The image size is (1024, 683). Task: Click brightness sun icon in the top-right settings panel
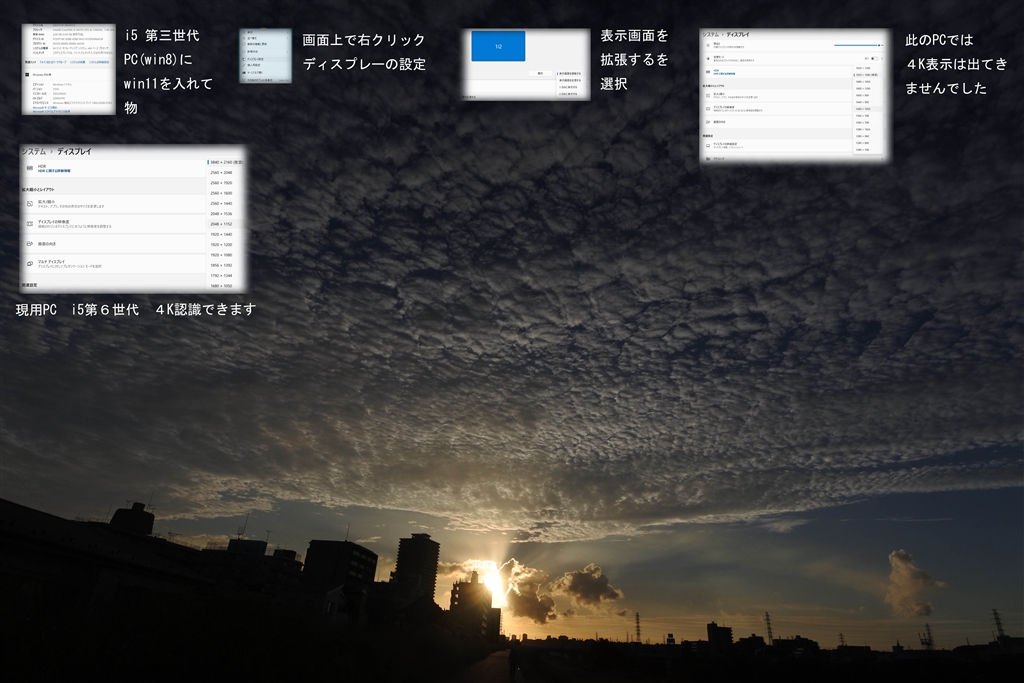point(708,46)
